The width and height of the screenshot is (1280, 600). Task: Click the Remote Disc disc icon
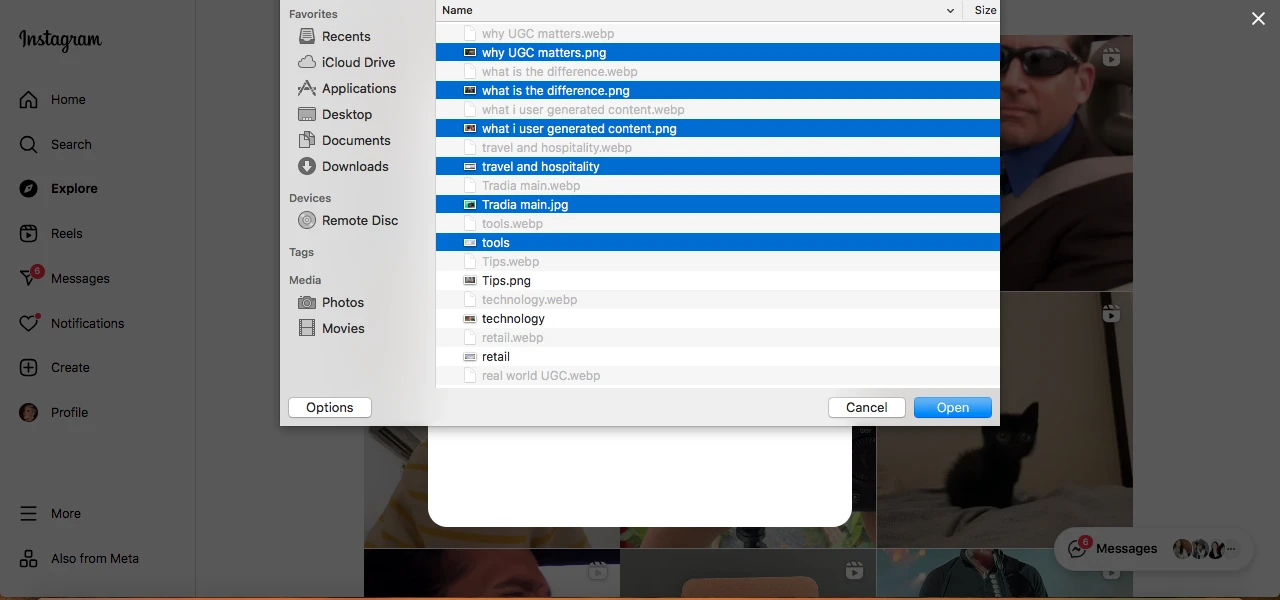coord(307,221)
